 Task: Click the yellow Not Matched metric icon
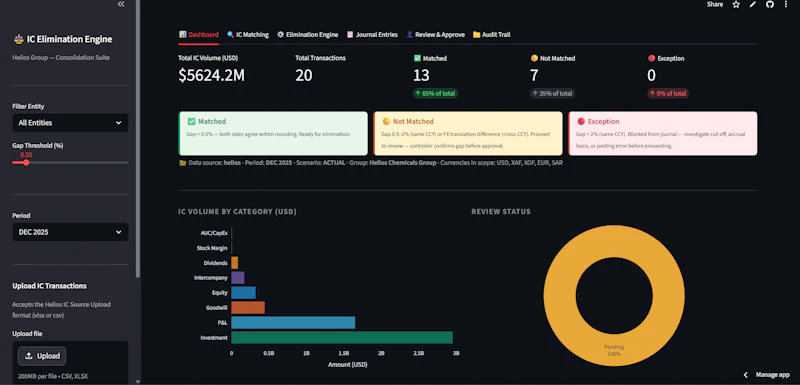[534, 58]
